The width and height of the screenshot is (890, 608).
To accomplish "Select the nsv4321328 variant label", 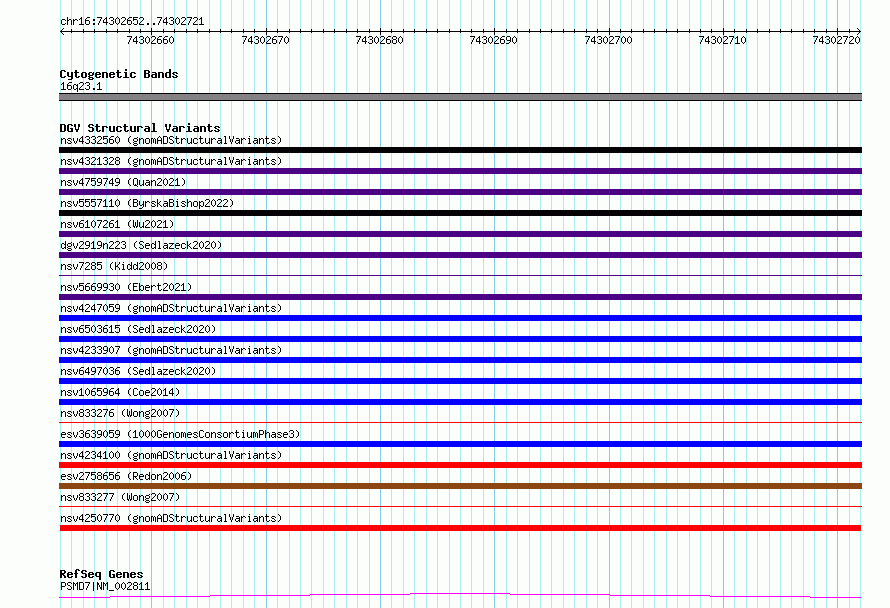I will tap(171, 161).
